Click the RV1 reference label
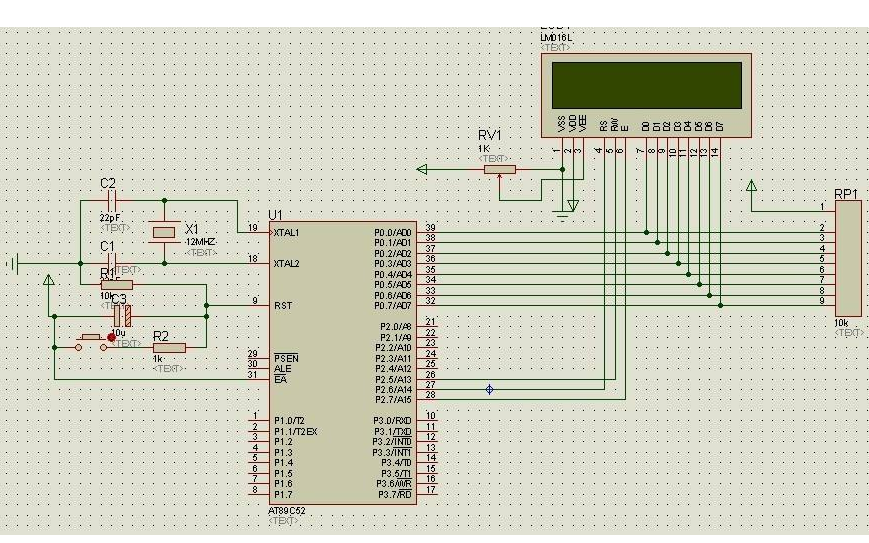The image size is (869, 543). coord(490,135)
